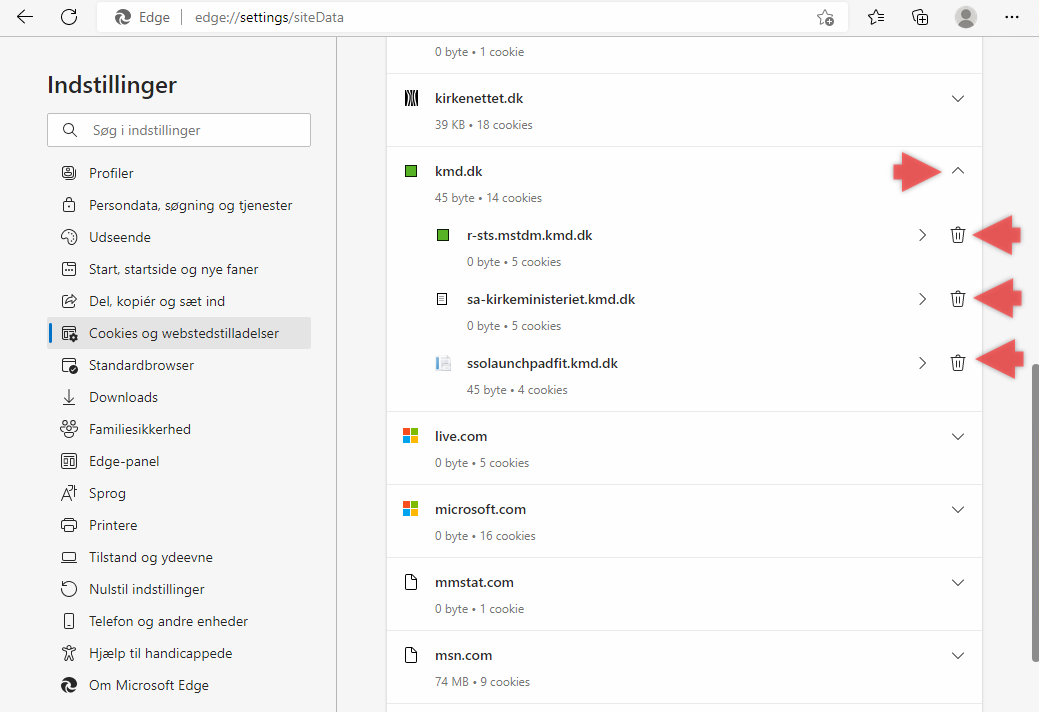Screen dimensions: 1039x712
Task: Open Profiler settings section
Action: tap(179, 173)
